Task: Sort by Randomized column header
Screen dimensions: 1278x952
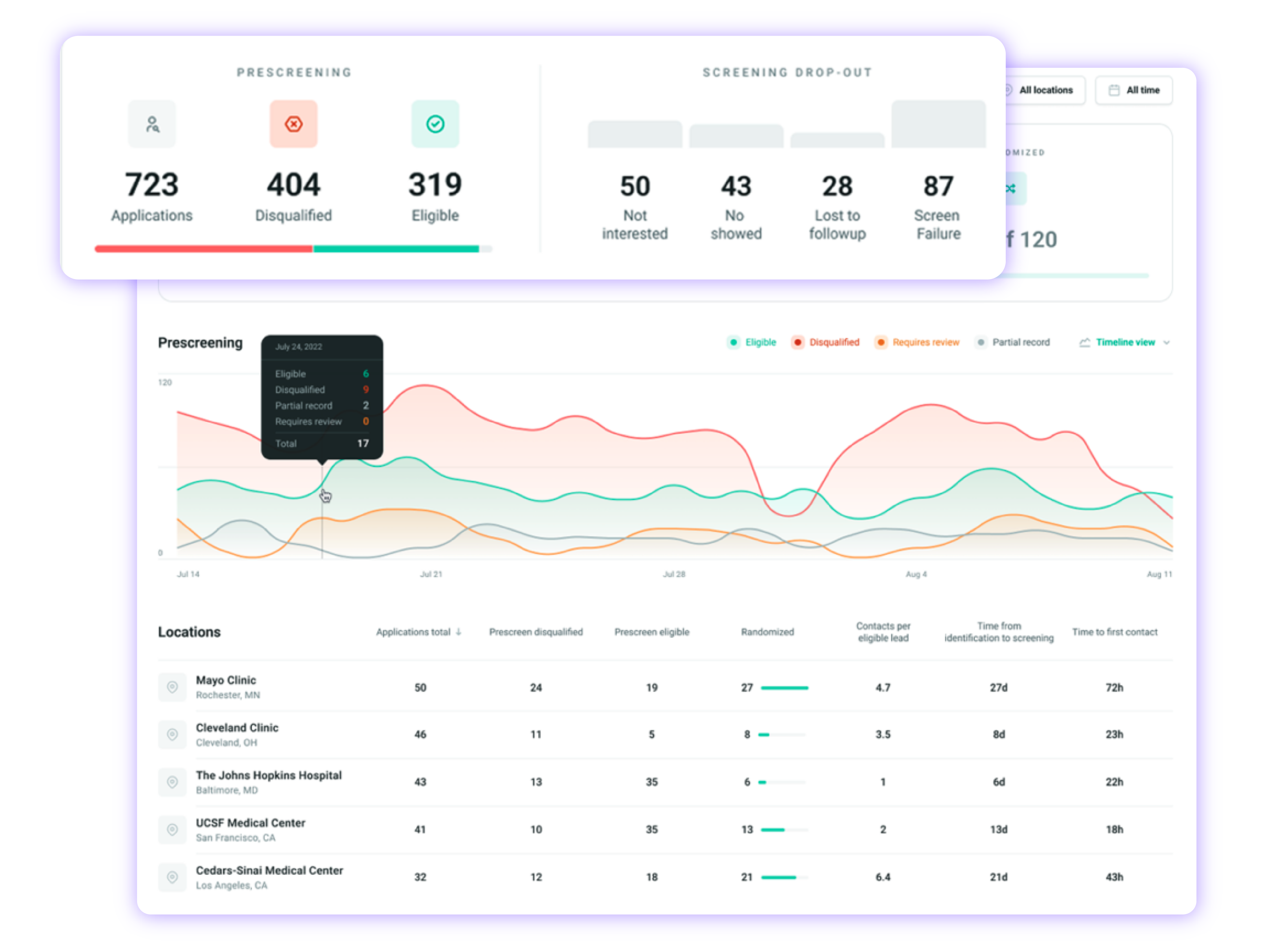Action: pyautogui.click(x=768, y=632)
